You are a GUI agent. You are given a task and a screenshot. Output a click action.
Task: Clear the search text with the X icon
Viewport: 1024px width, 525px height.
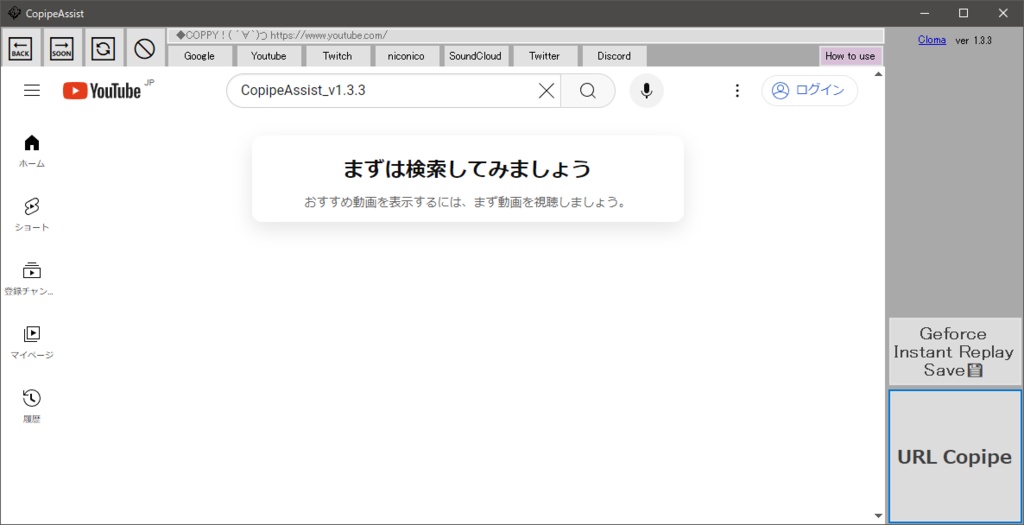[546, 91]
